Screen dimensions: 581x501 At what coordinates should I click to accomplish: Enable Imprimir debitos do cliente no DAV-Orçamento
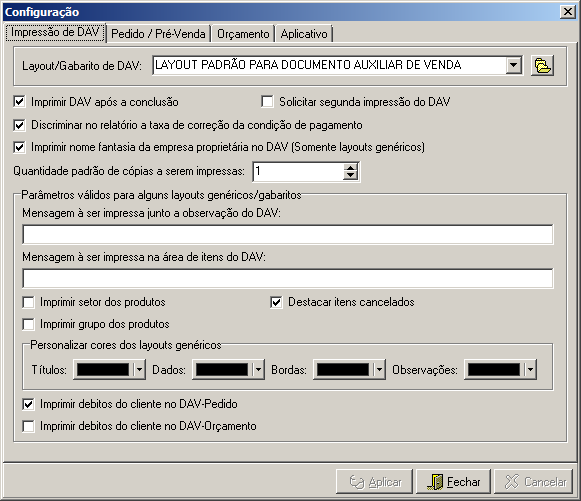point(28,426)
